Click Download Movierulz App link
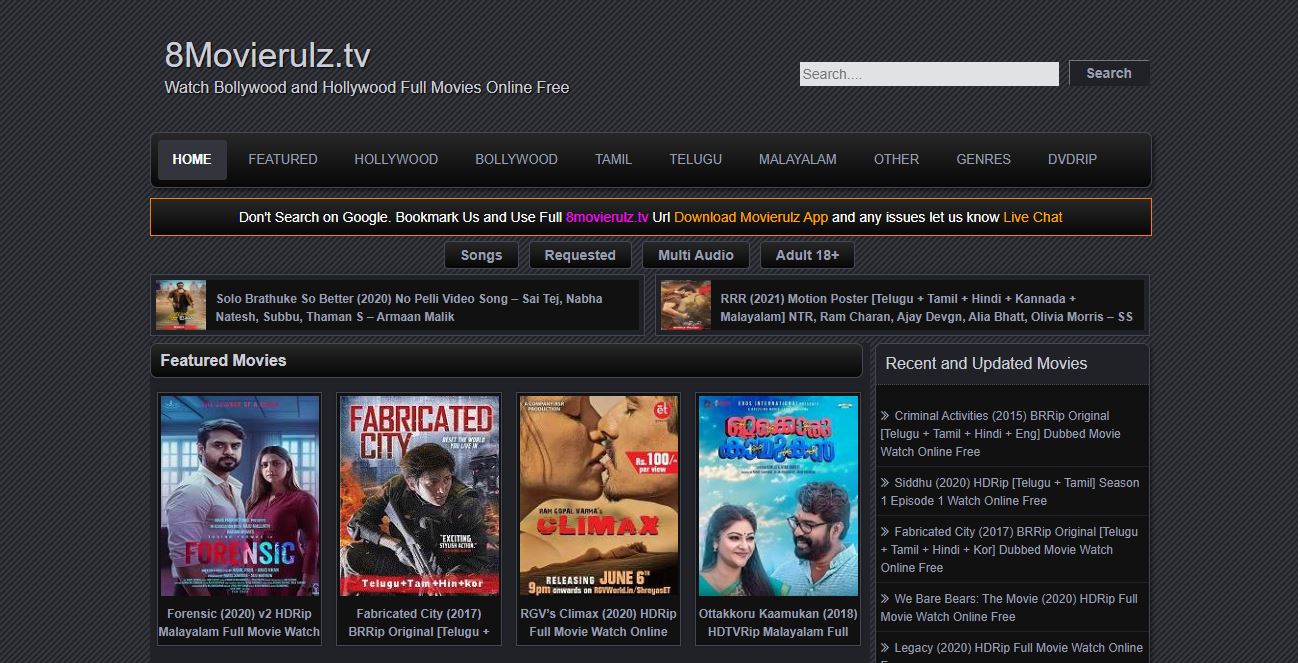The height and width of the screenshot is (663, 1298). [751, 217]
